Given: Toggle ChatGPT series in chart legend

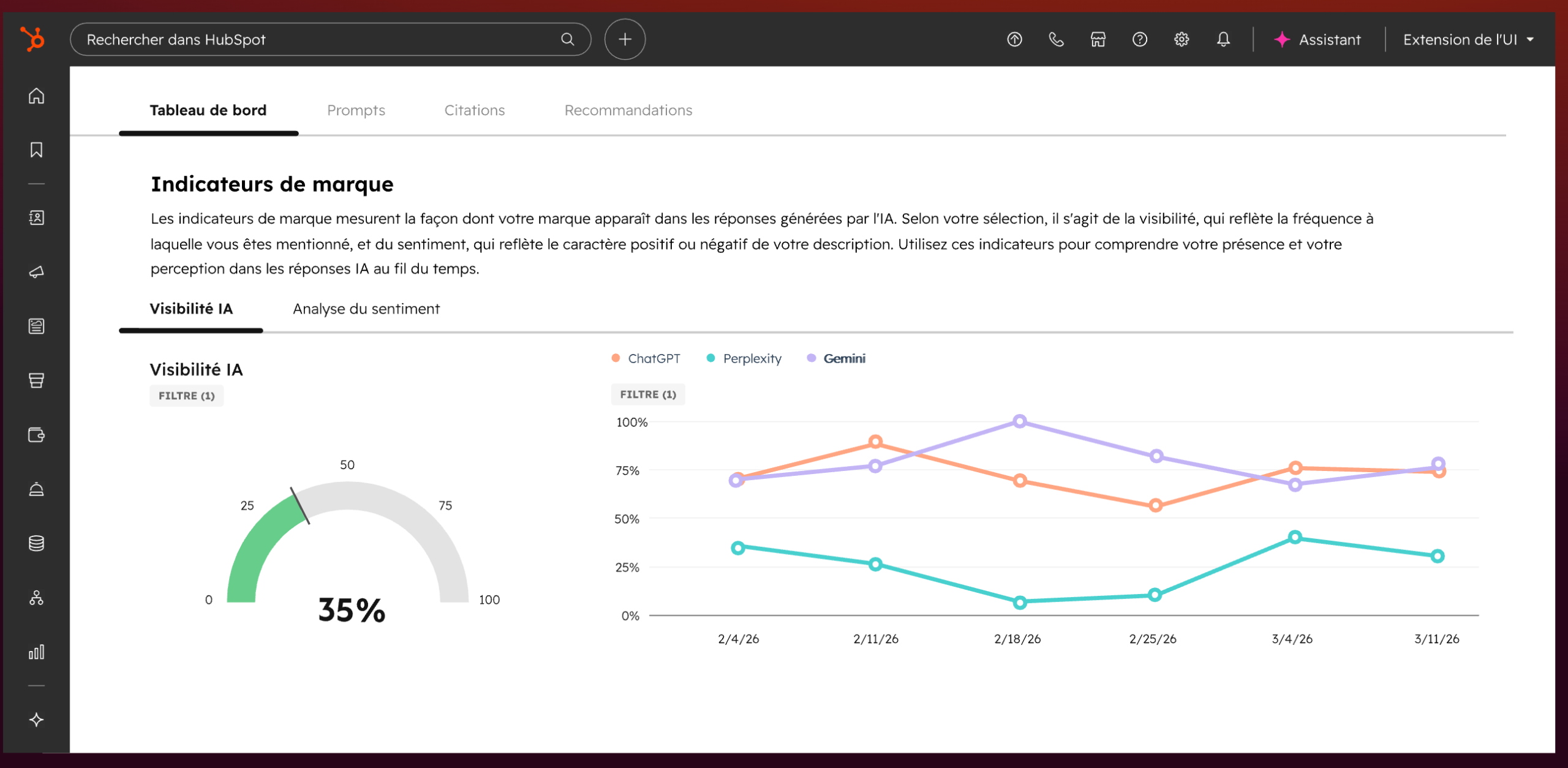Looking at the screenshot, I should [646, 358].
